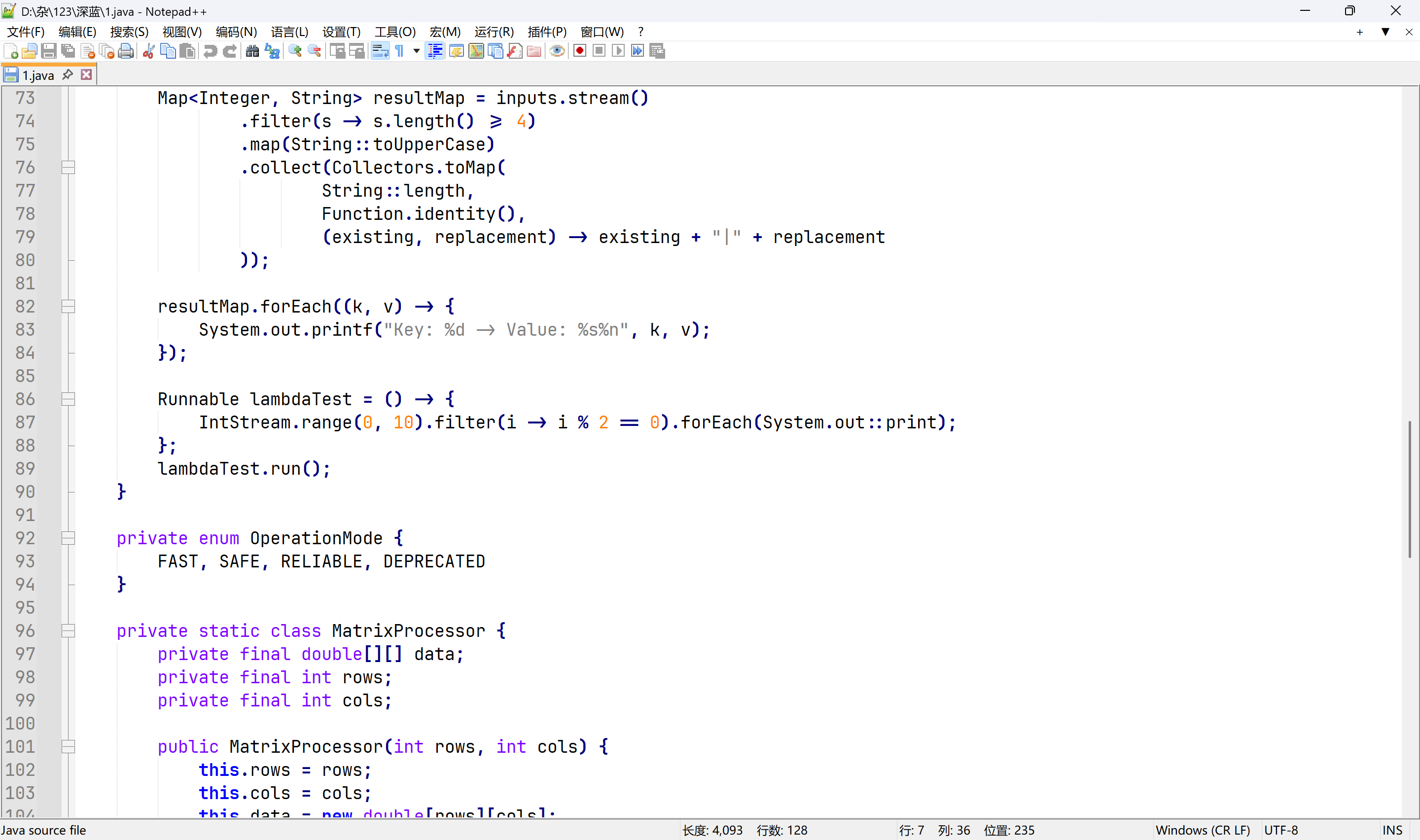Viewport: 1420px width, 840px height.
Task: Zoom in with the magnifier plus icon
Action: tap(295, 51)
